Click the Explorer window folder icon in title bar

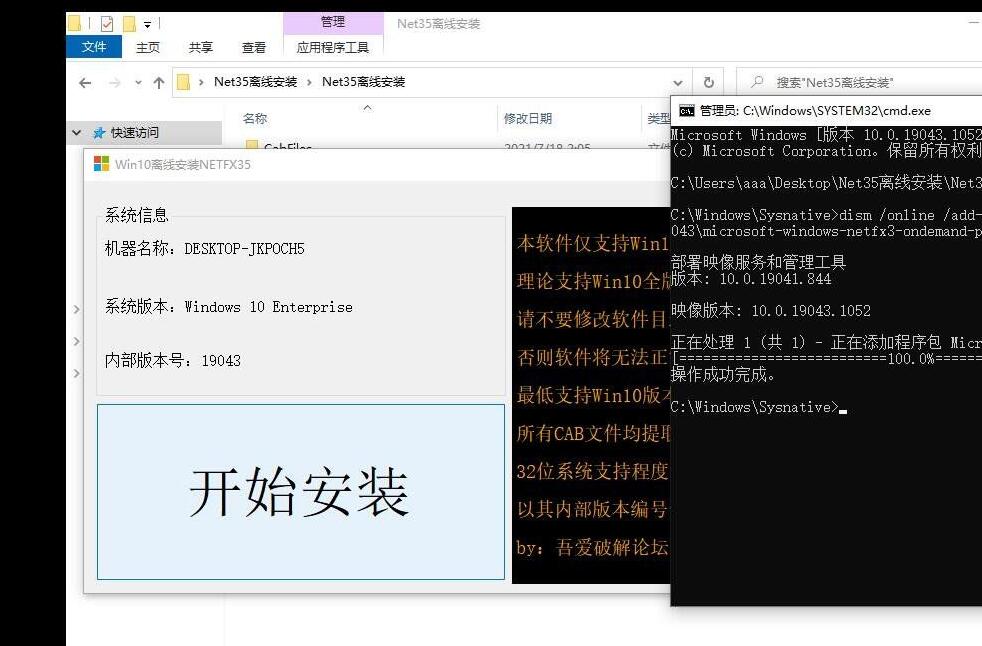coord(74,24)
